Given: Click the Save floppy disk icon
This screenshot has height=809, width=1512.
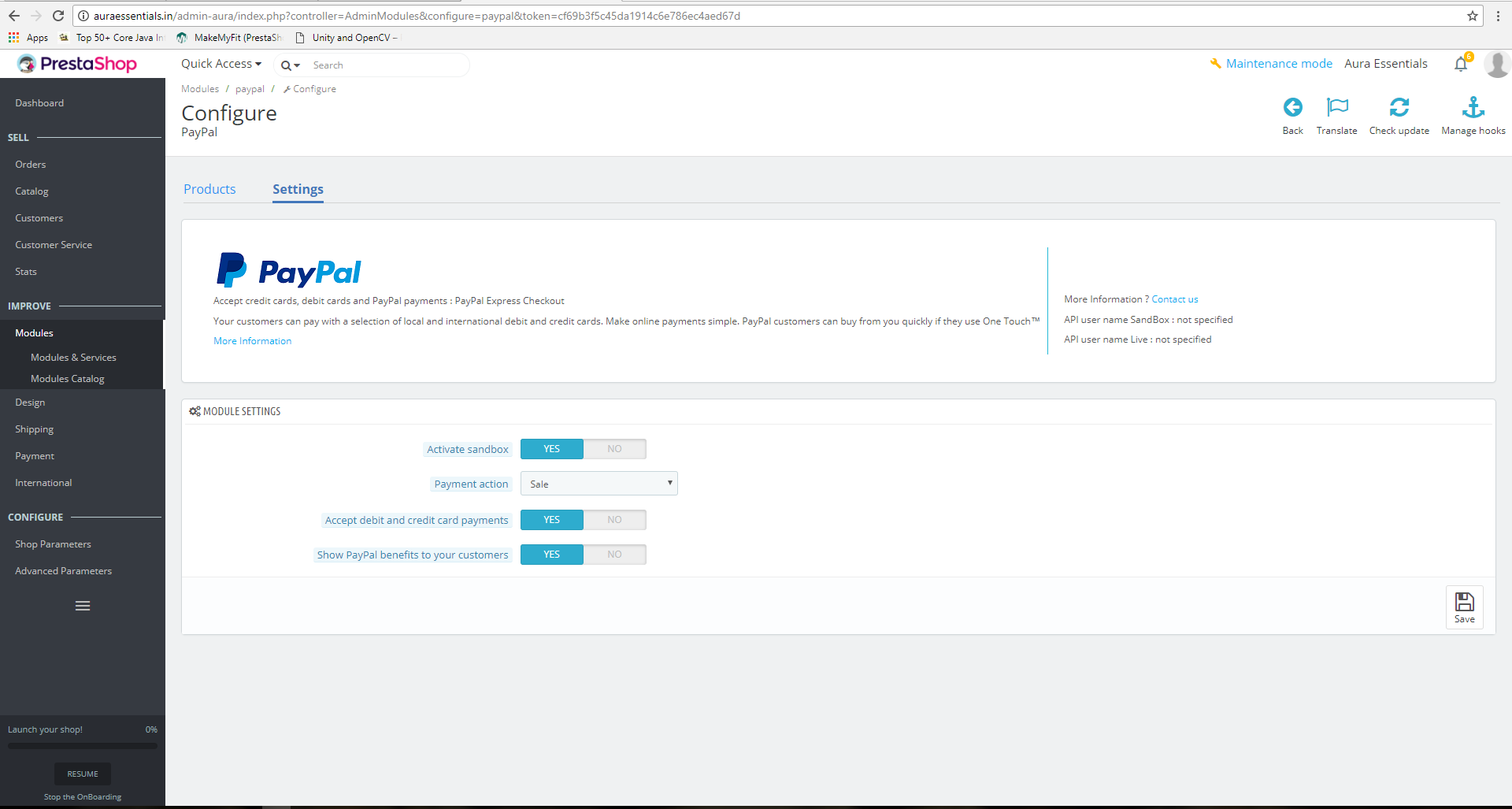Looking at the screenshot, I should 1465,602.
